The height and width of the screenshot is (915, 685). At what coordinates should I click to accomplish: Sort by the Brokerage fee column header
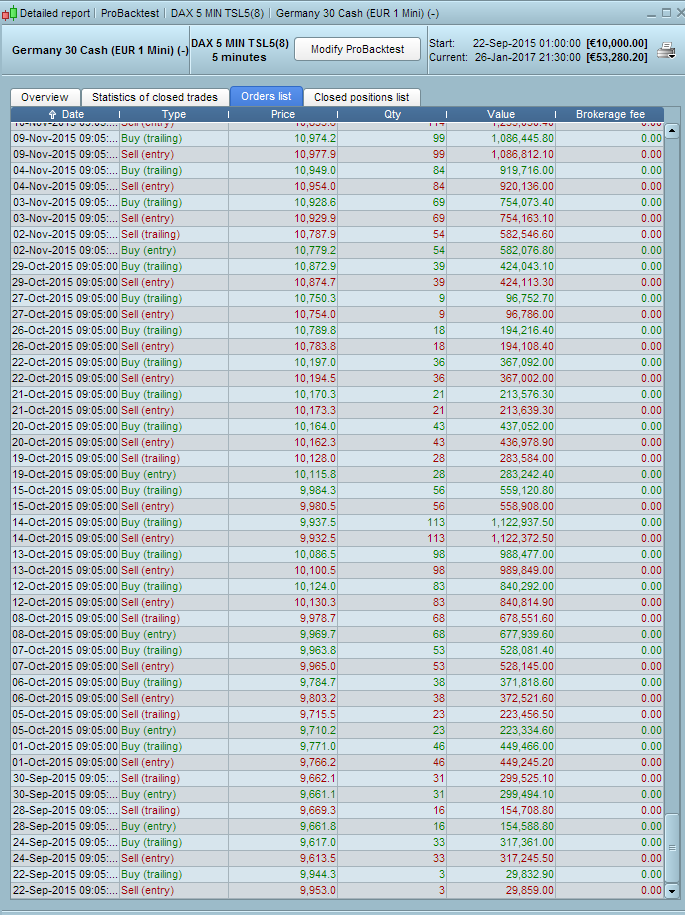click(x=610, y=114)
